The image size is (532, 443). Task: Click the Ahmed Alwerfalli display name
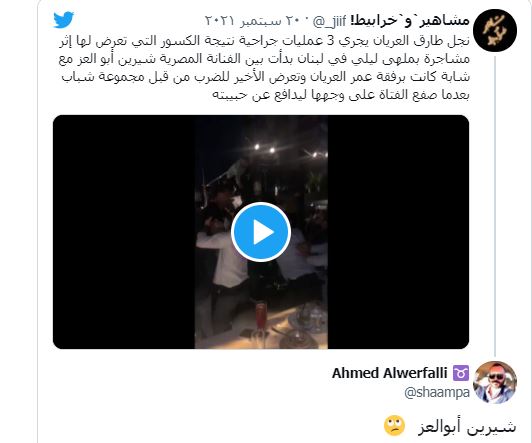click(x=390, y=373)
